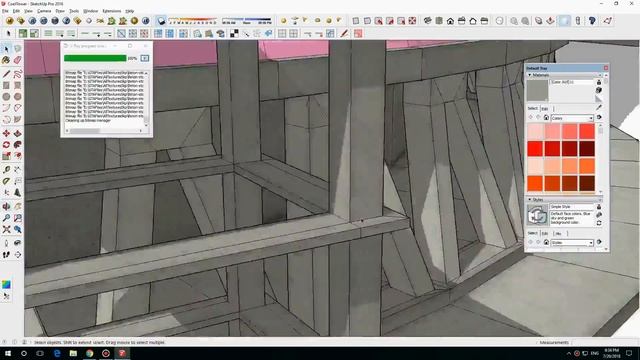Collapse the Materials panel section

click(x=530, y=75)
